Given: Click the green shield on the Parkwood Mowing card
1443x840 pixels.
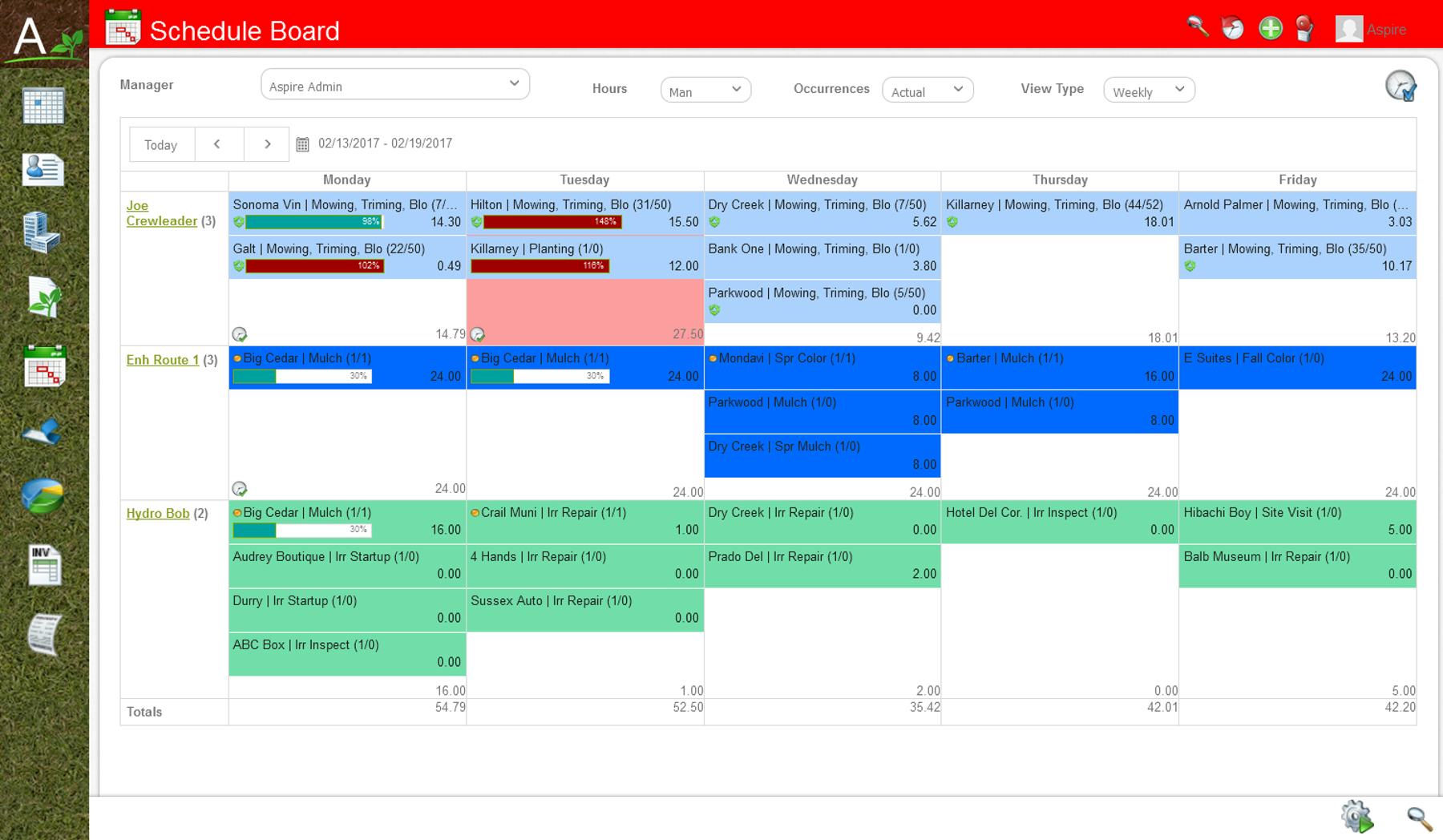Looking at the screenshot, I should coord(714,310).
